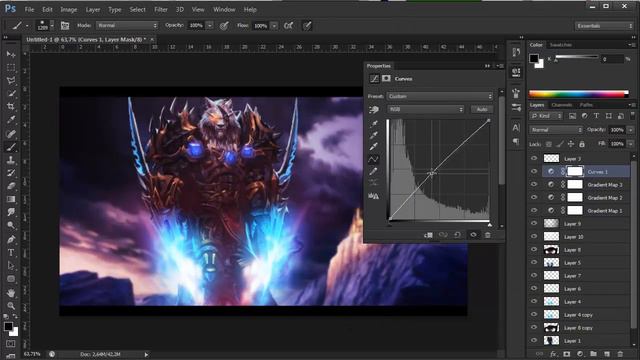Switch to the Swatches tab
The width and height of the screenshot is (640, 360).
point(560,45)
